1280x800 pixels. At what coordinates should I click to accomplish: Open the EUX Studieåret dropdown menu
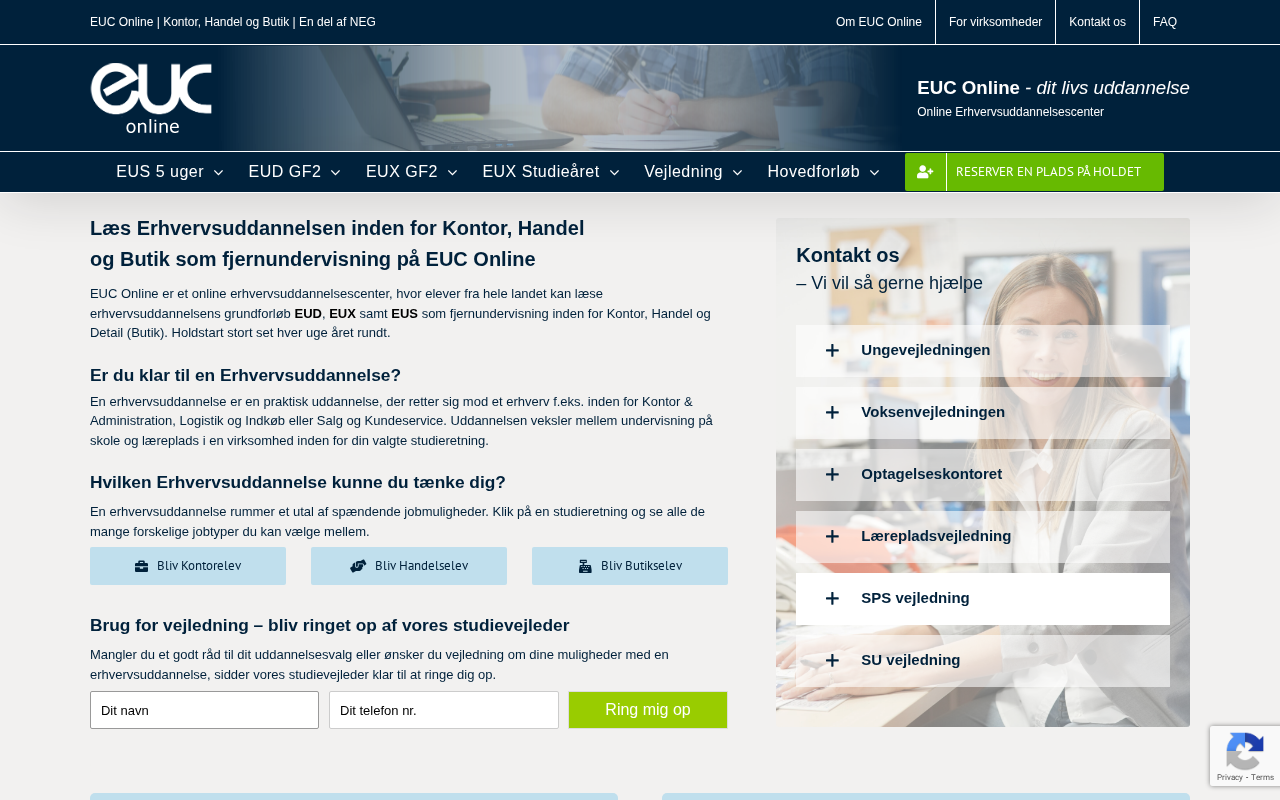pyautogui.click(x=551, y=172)
